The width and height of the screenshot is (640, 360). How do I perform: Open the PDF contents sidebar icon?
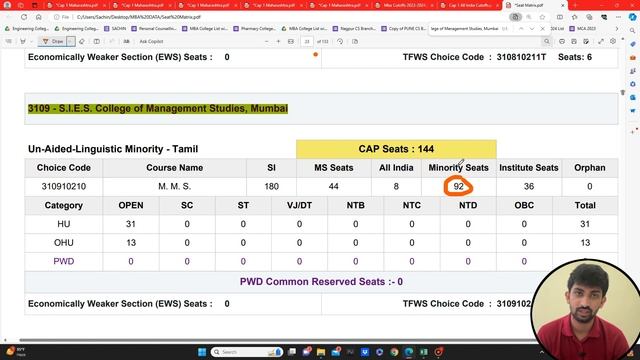9,41
